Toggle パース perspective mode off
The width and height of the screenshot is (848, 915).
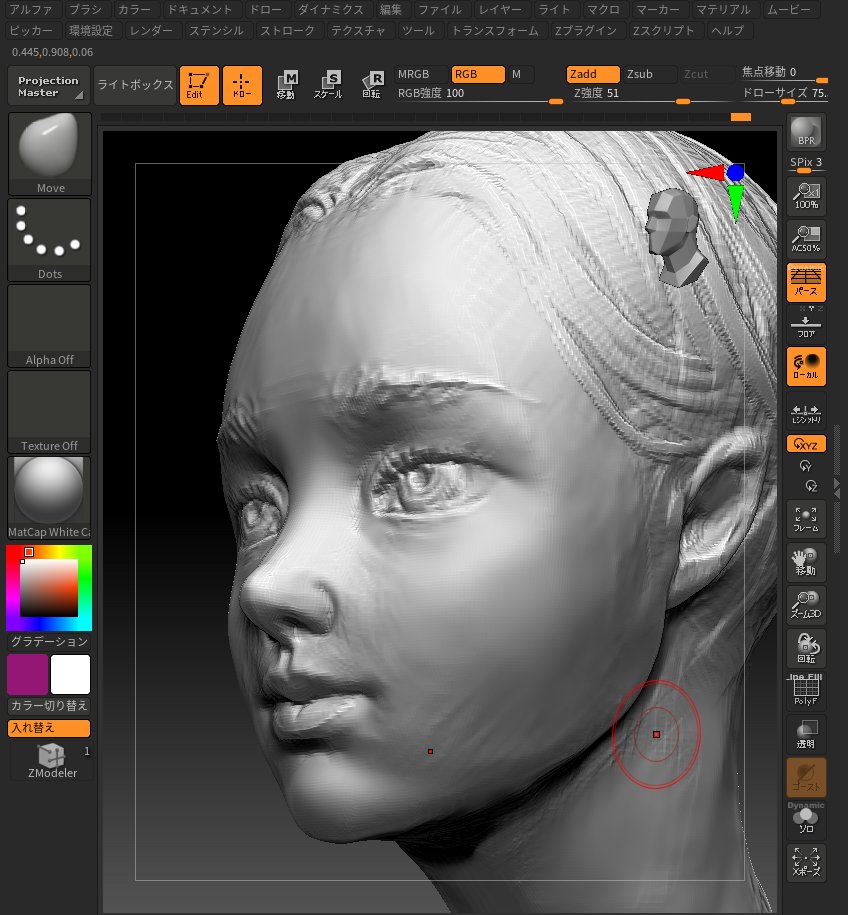(806, 282)
